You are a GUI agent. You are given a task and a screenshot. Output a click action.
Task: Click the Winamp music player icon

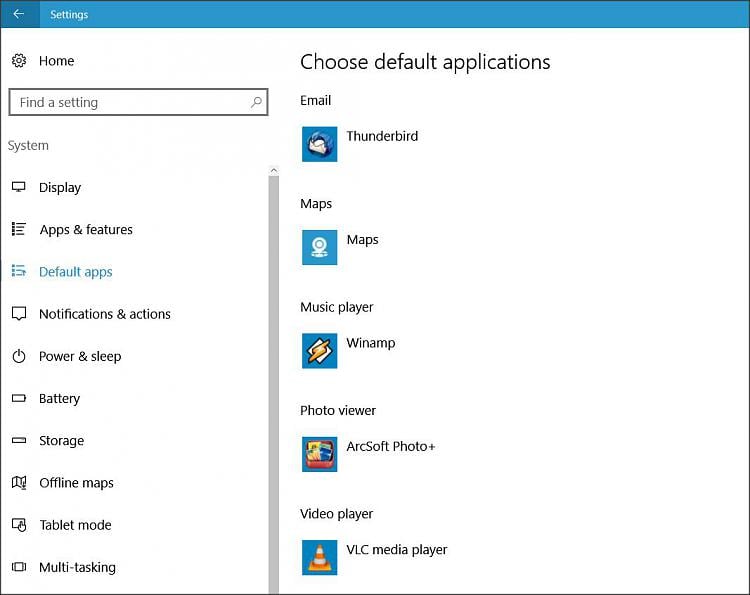click(x=319, y=351)
